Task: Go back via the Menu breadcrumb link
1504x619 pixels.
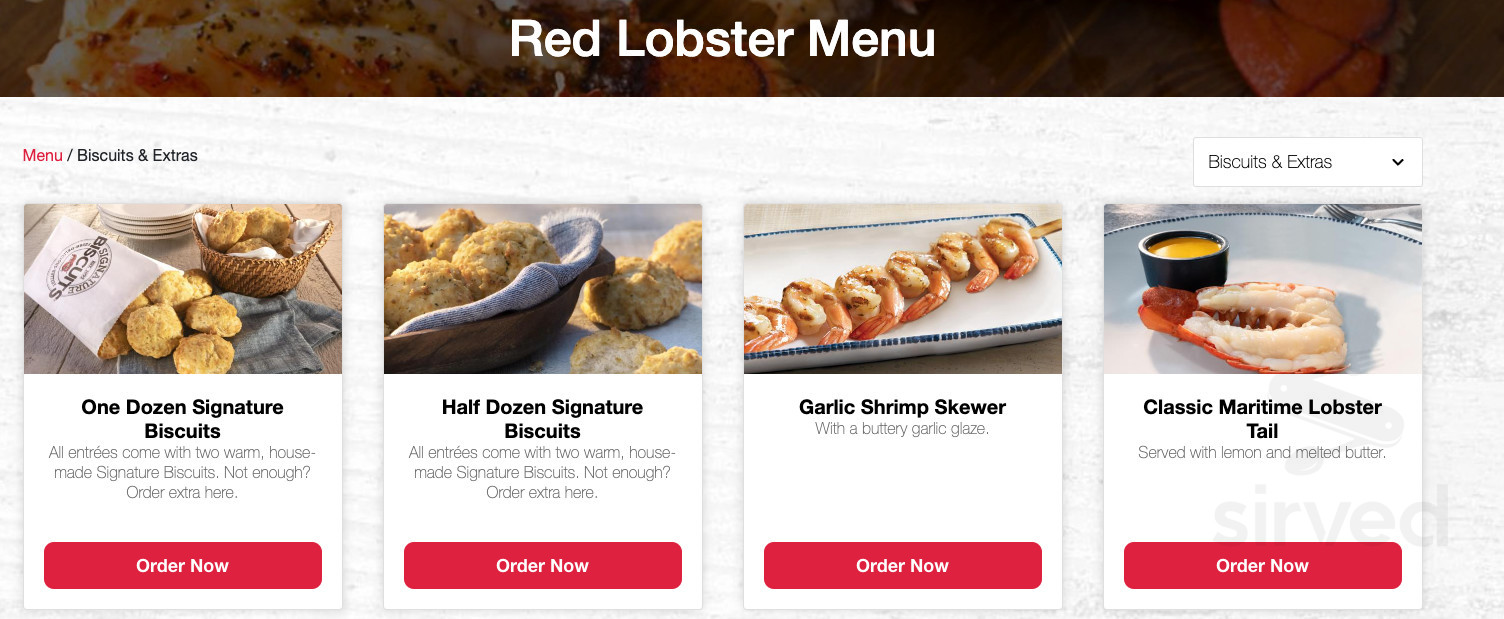Action: pos(43,155)
